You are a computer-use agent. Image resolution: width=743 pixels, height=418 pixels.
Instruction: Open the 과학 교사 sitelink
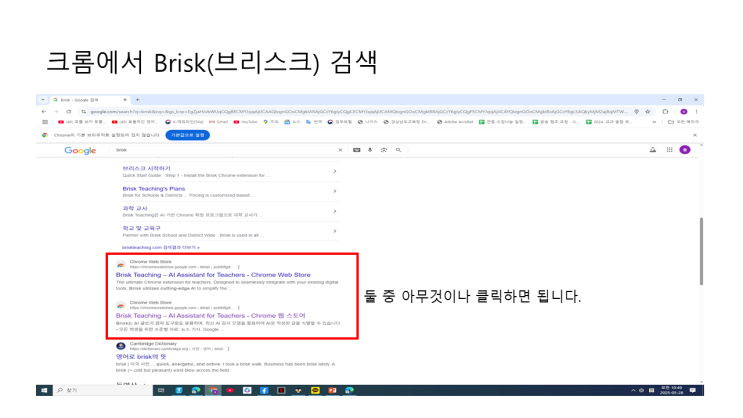click(x=135, y=208)
